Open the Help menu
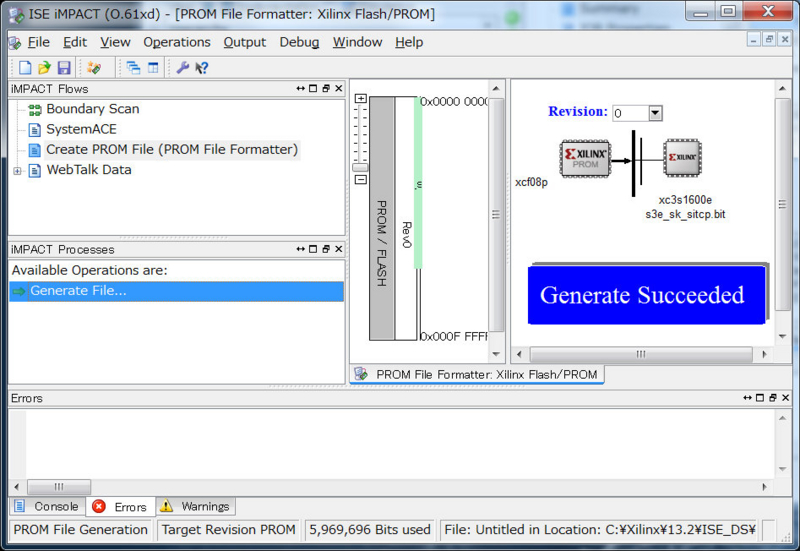800x551 pixels. tap(409, 42)
